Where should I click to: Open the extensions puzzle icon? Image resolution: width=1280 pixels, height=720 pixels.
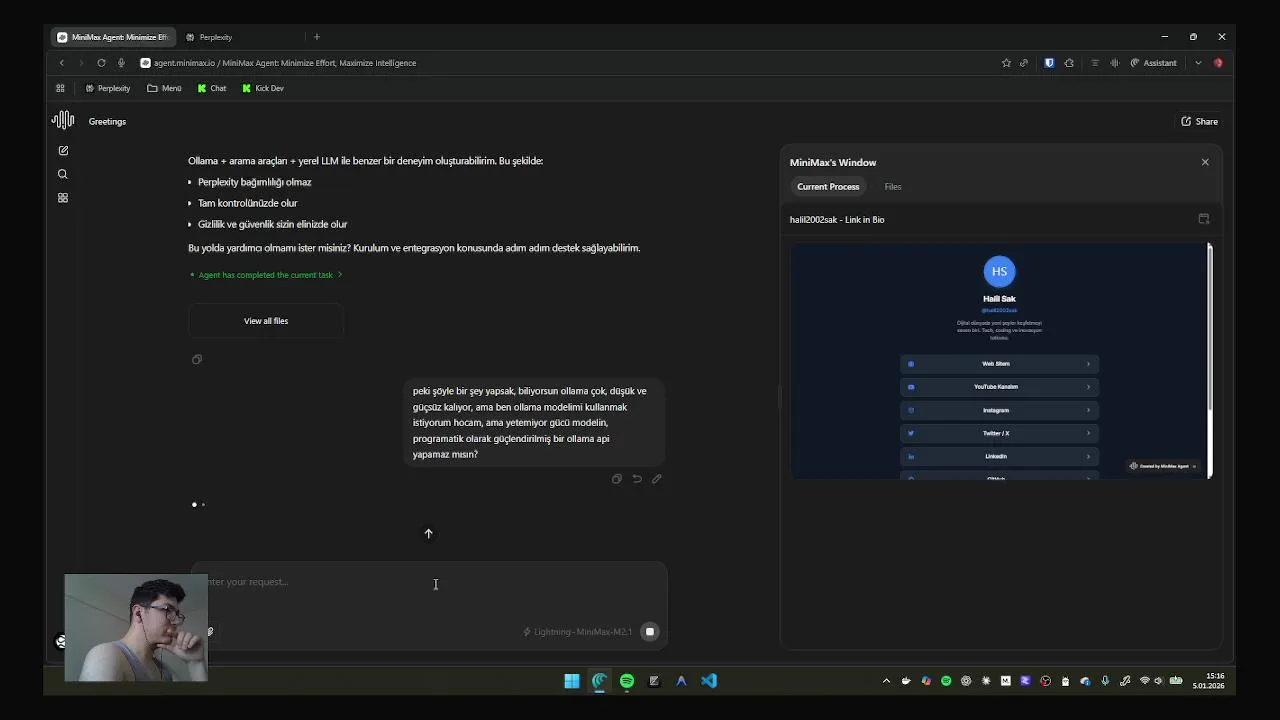click(1069, 63)
